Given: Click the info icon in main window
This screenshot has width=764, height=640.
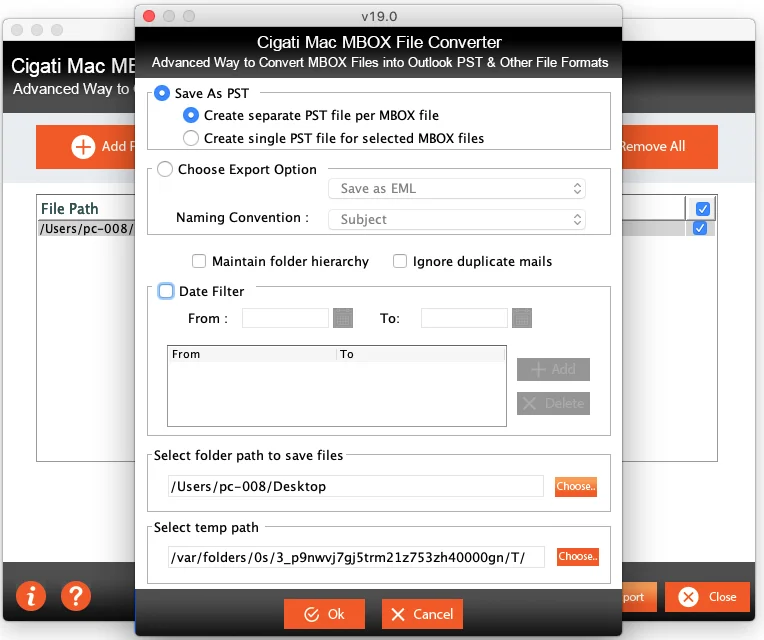Looking at the screenshot, I should pos(31,595).
